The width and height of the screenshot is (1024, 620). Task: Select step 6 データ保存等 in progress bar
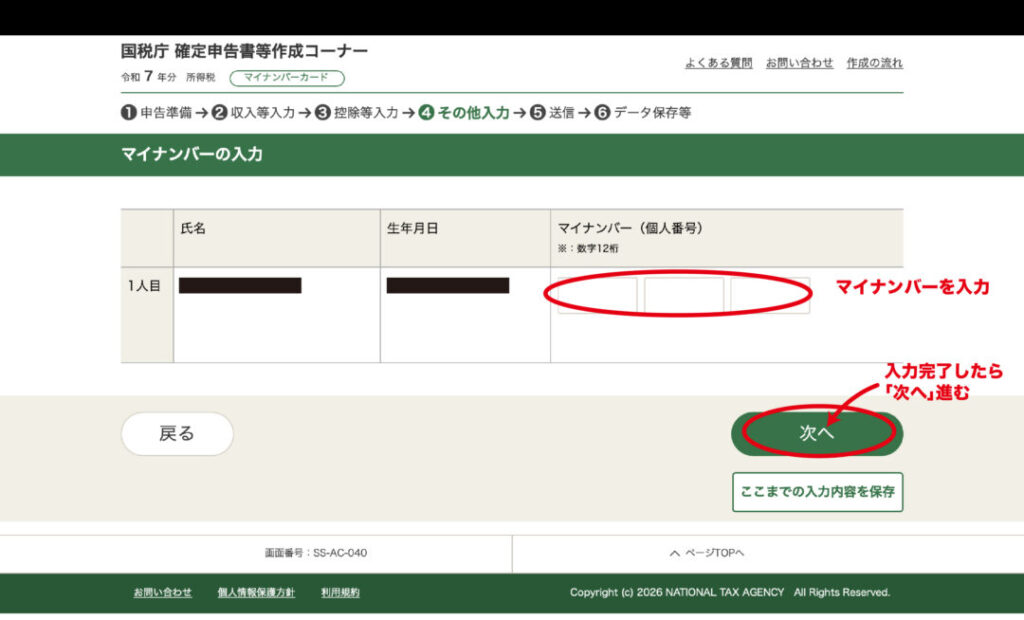(x=643, y=113)
